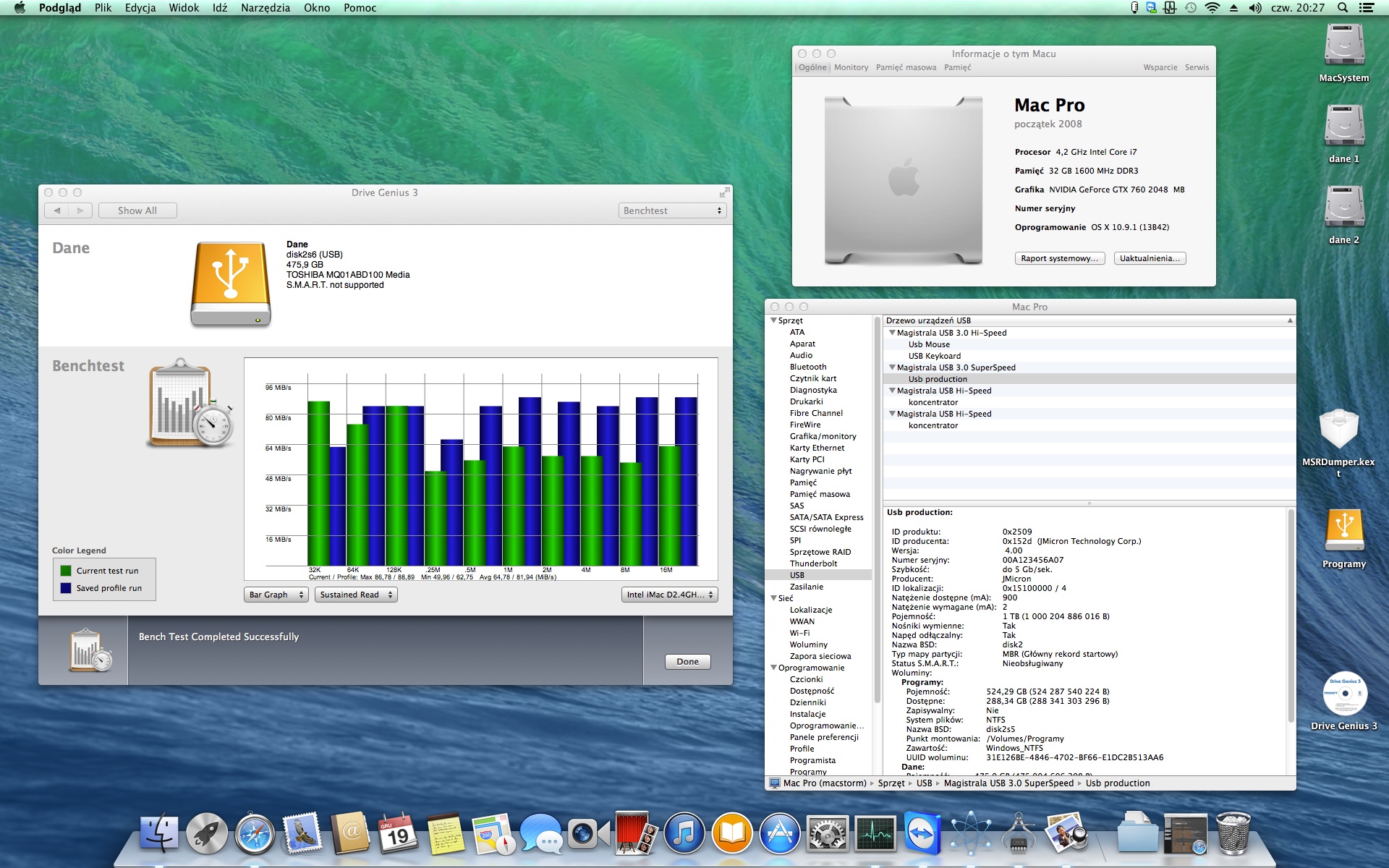This screenshot has width=1389, height=868.
Task: Click blue Saved profile run swatch
Action: (x=66, y=588)
